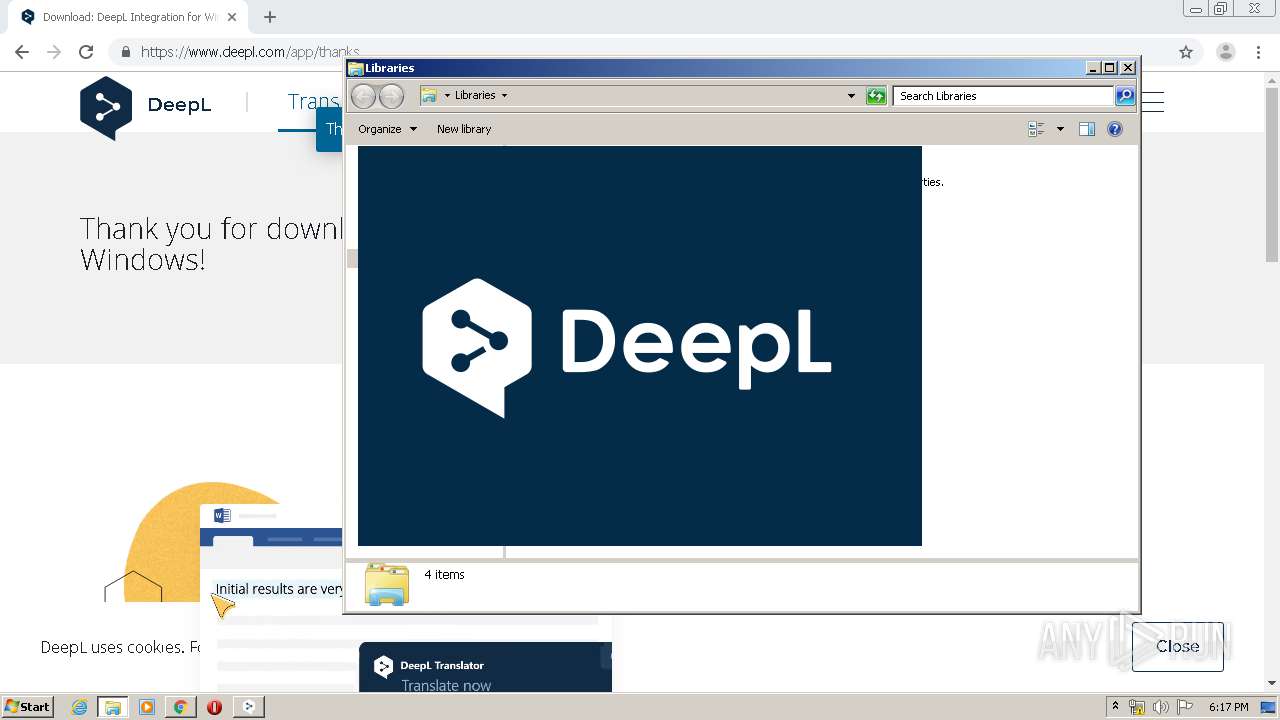1280x720 pixels.
Task: Open the DeepL page hamburger menu
Action: click(x=1153, y=101)
